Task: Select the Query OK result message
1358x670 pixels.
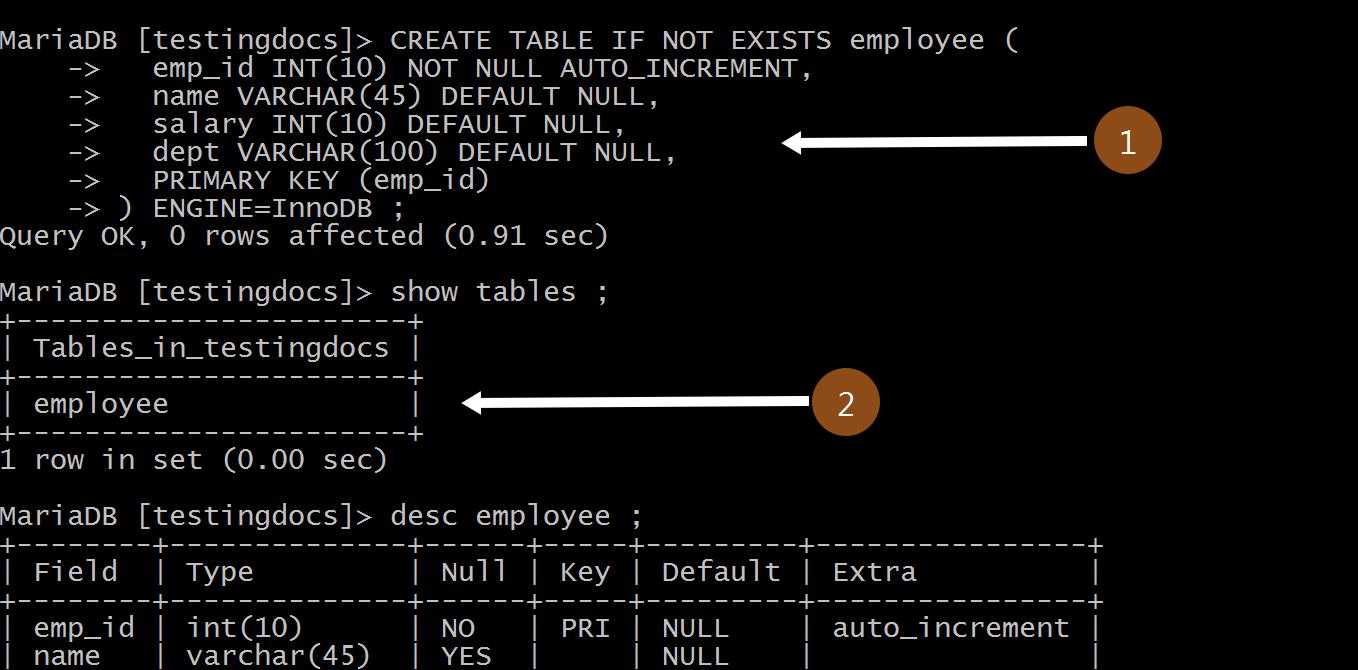Action: coord(300,235)
